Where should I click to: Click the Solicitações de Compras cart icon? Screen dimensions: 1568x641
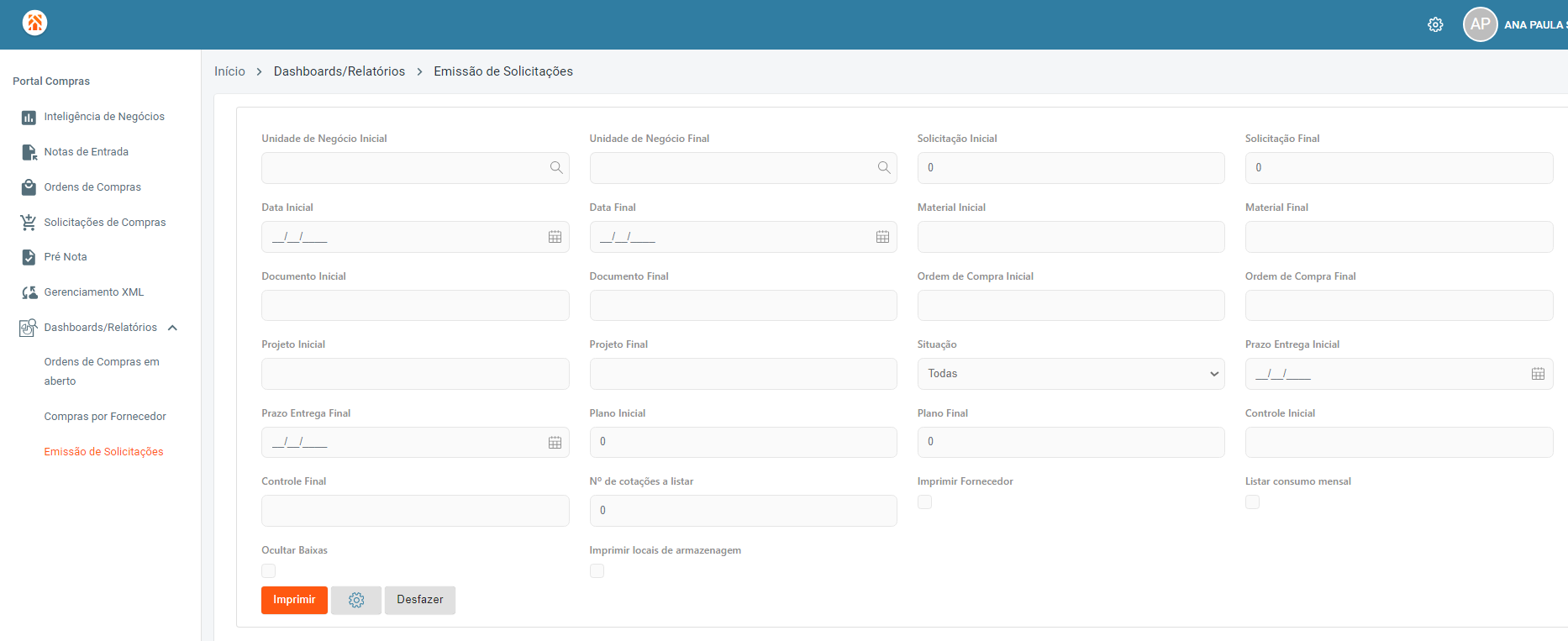(x=29, y=223)
